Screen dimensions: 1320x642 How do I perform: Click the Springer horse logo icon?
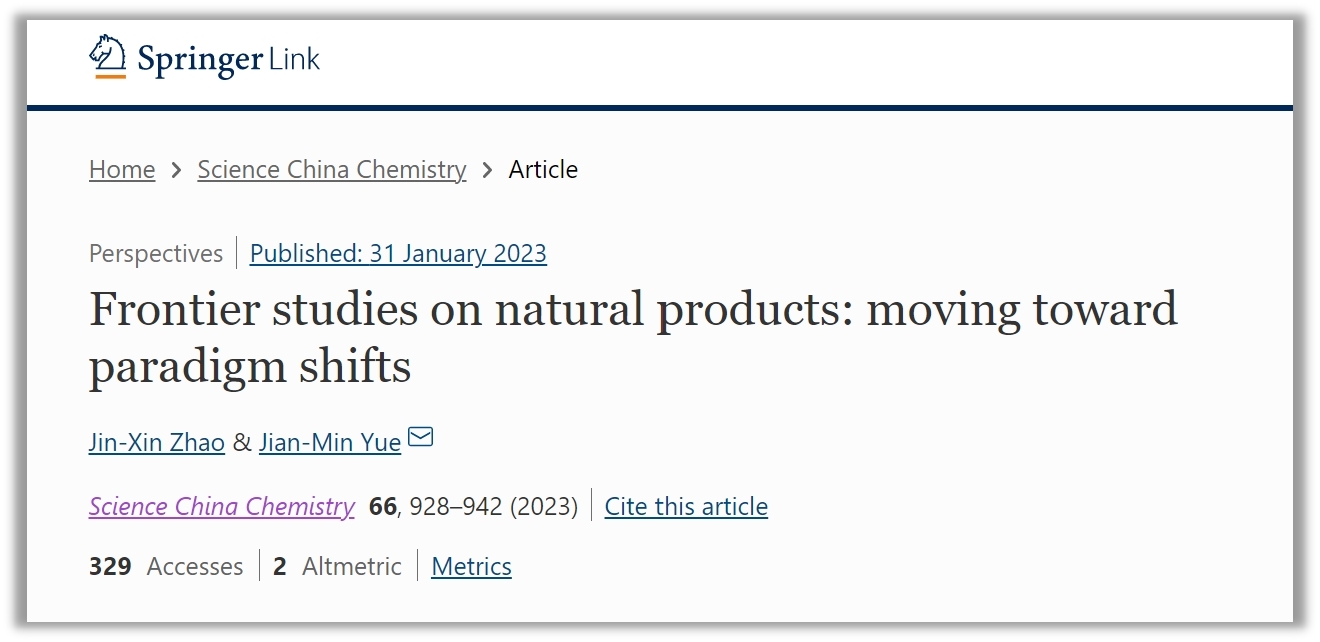pos(108,57)
